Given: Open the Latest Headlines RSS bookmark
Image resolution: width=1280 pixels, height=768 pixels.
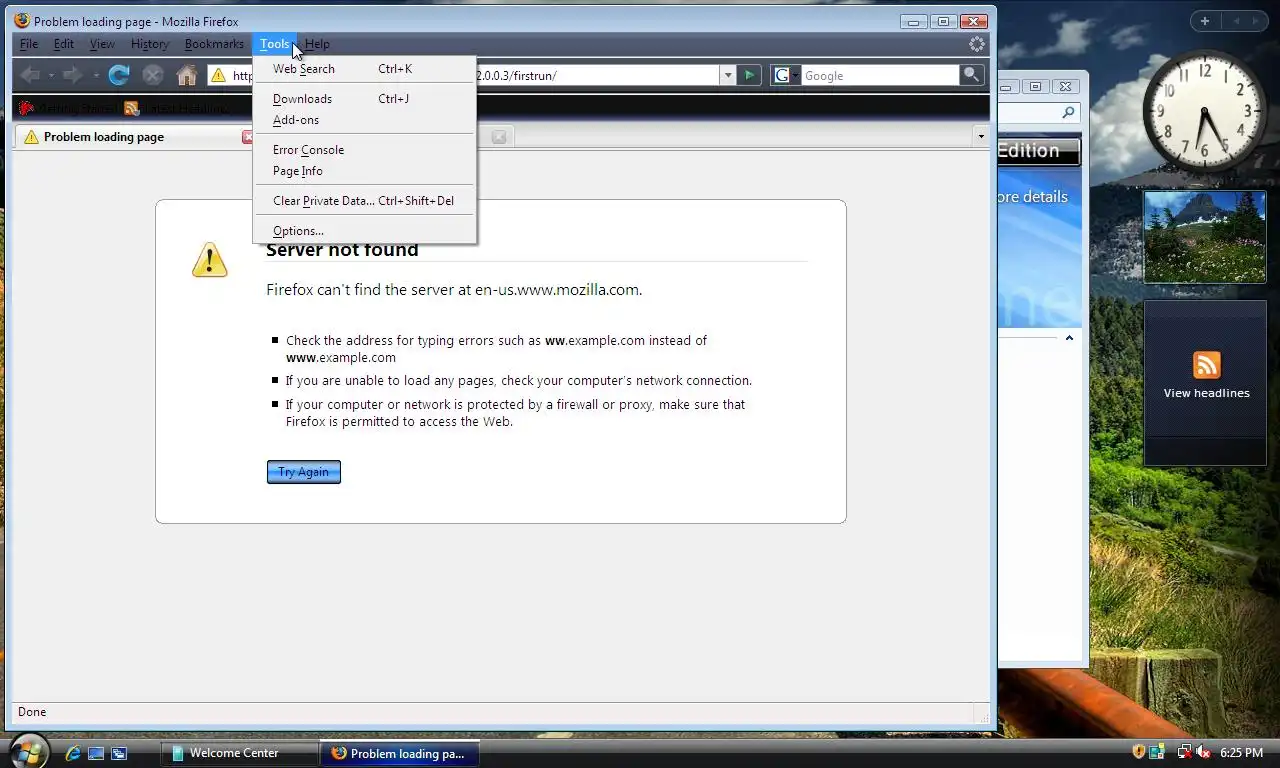Looking at the screenshot, I should point(176,108).
